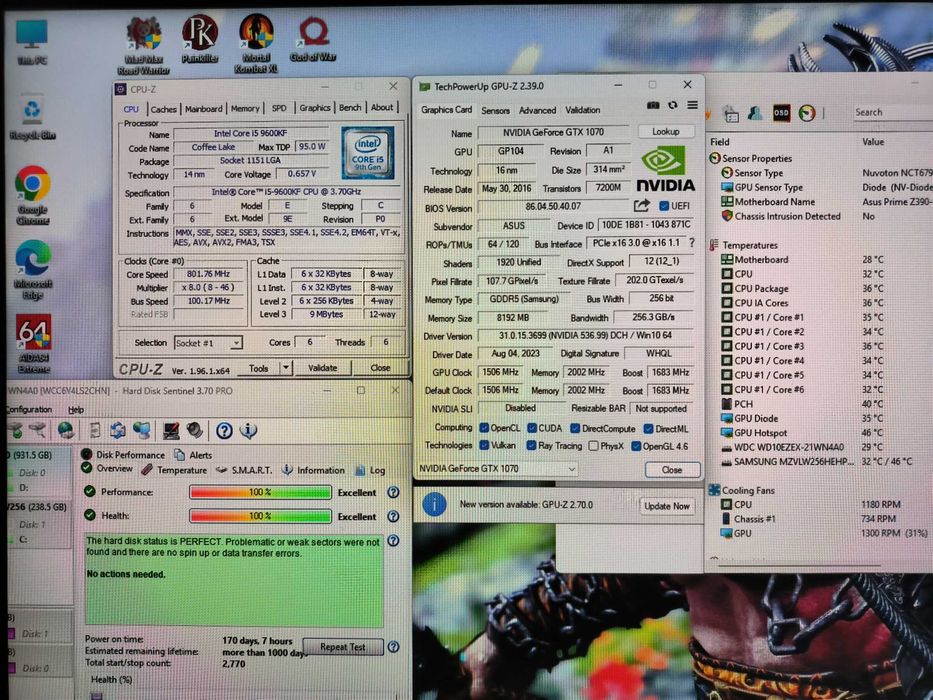Select the Mortal Kombat XL desktop icon
Viewport: 933px width, 700px height.
click(256, 43)
